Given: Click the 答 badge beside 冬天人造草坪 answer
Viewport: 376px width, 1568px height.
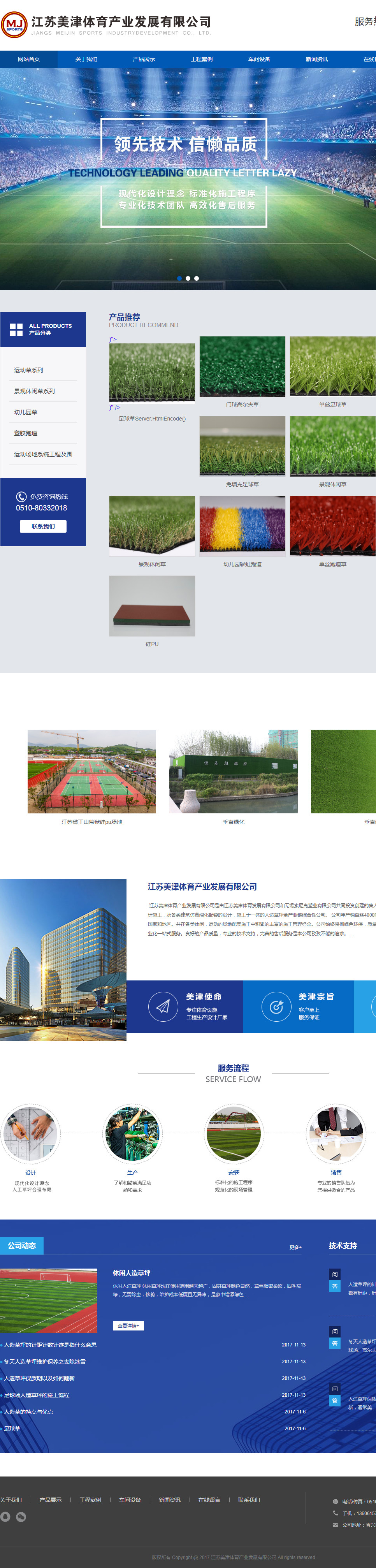Looking at the screenshot, I should 334,1343.
